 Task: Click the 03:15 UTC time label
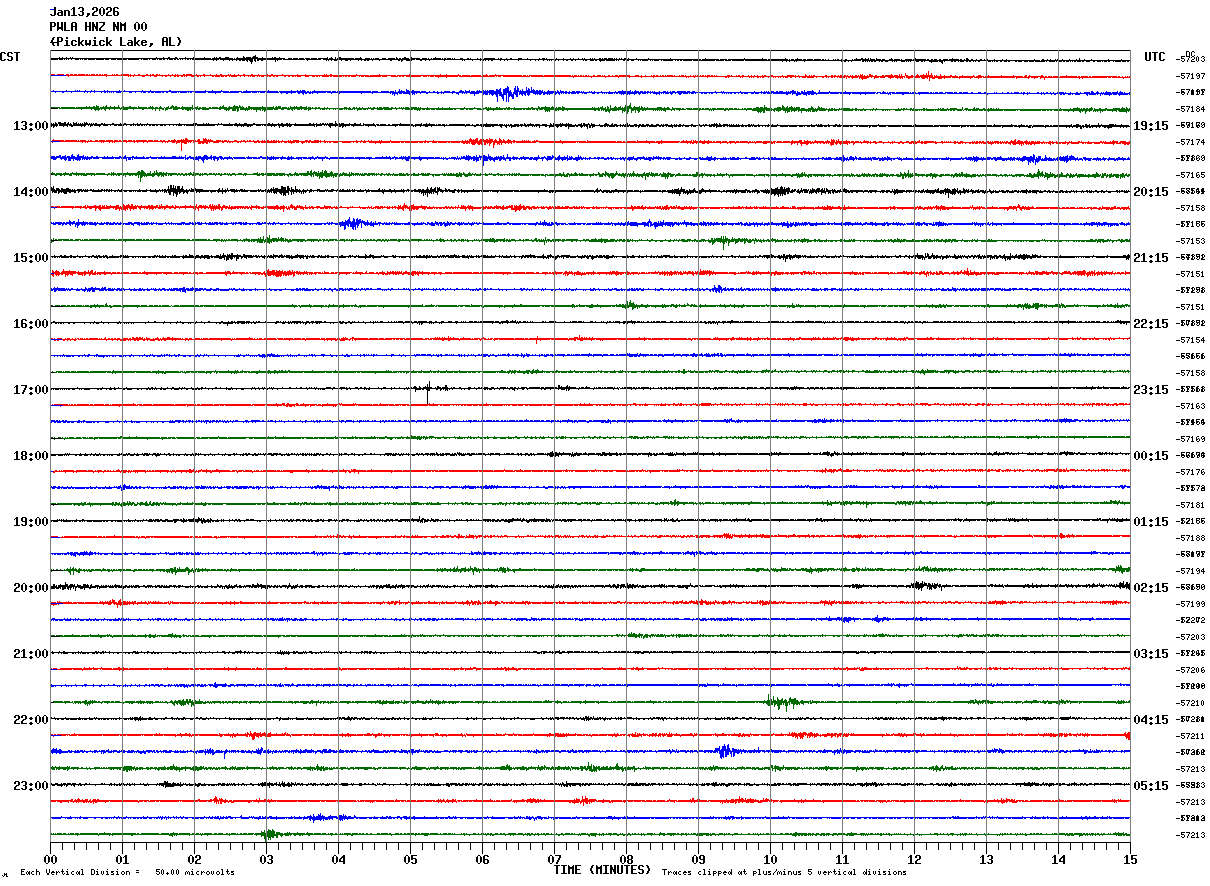point(1150,654)
